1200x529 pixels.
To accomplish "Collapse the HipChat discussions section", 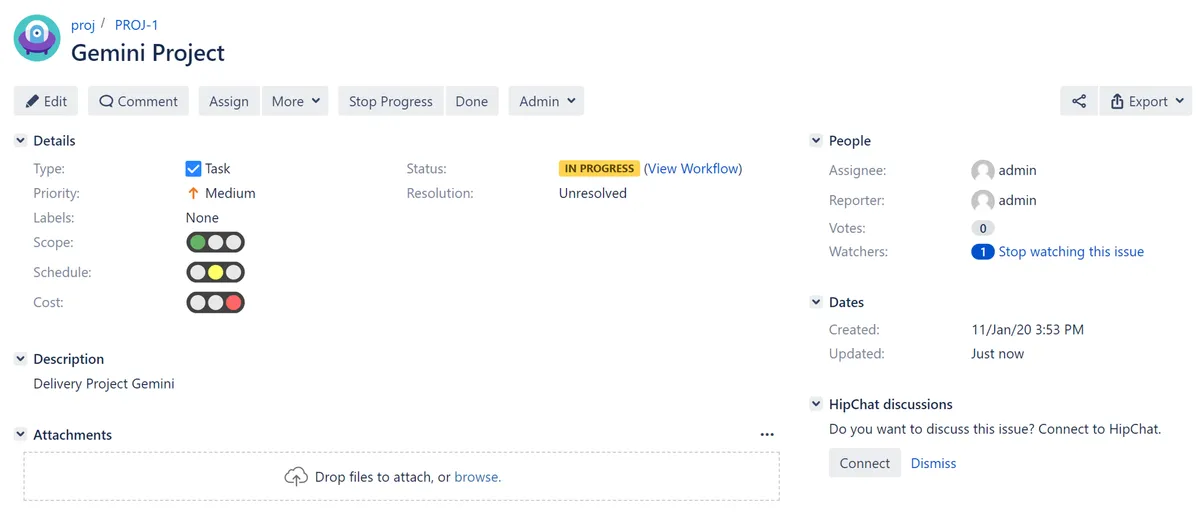I will tap(816, 405).
